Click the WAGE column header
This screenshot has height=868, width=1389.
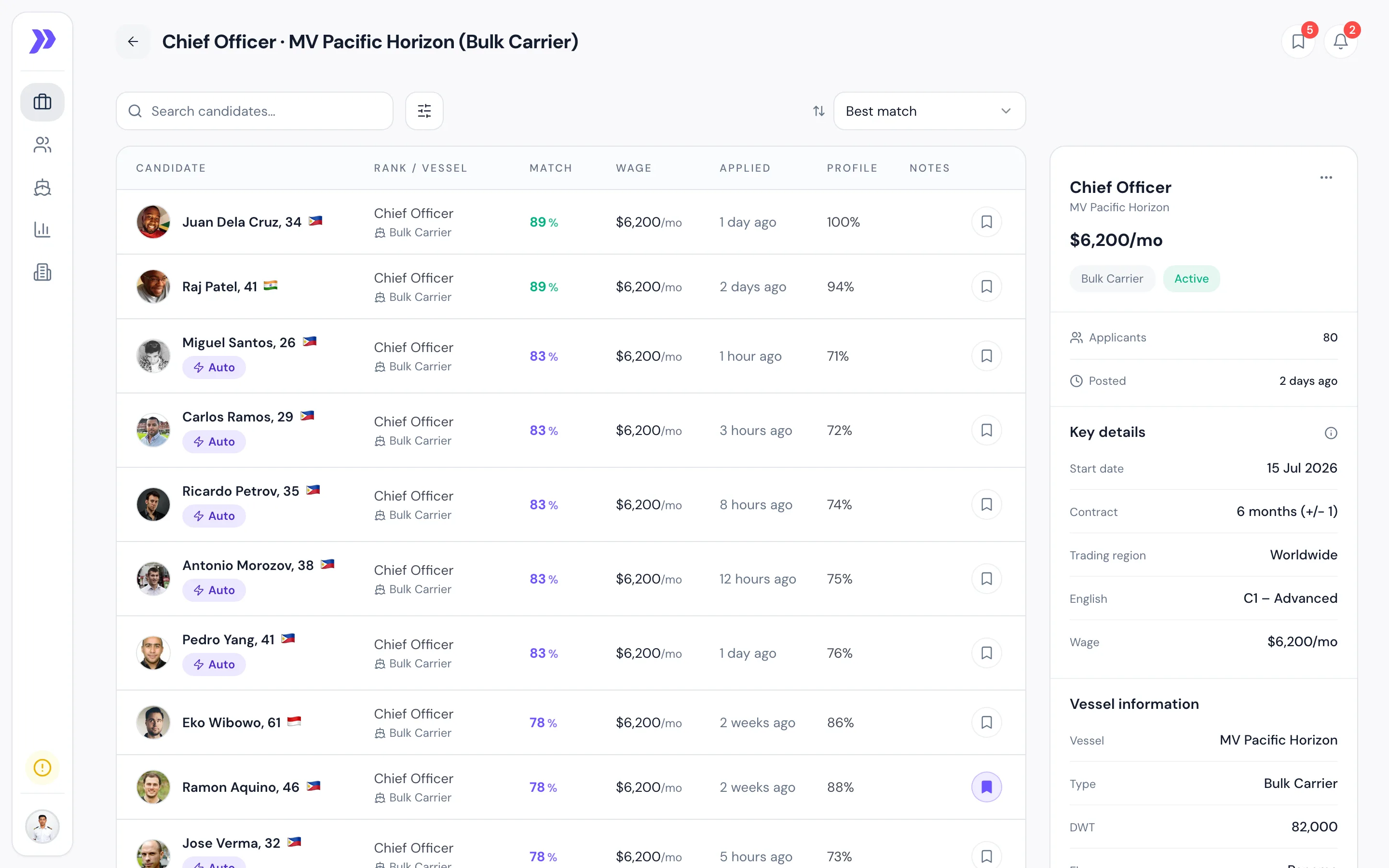[634, 168]
